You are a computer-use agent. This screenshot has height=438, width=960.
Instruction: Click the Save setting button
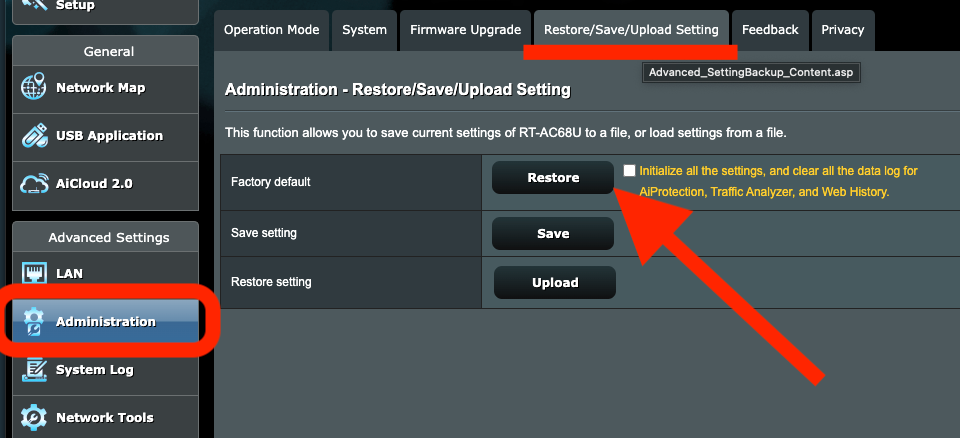pos(553,233)
